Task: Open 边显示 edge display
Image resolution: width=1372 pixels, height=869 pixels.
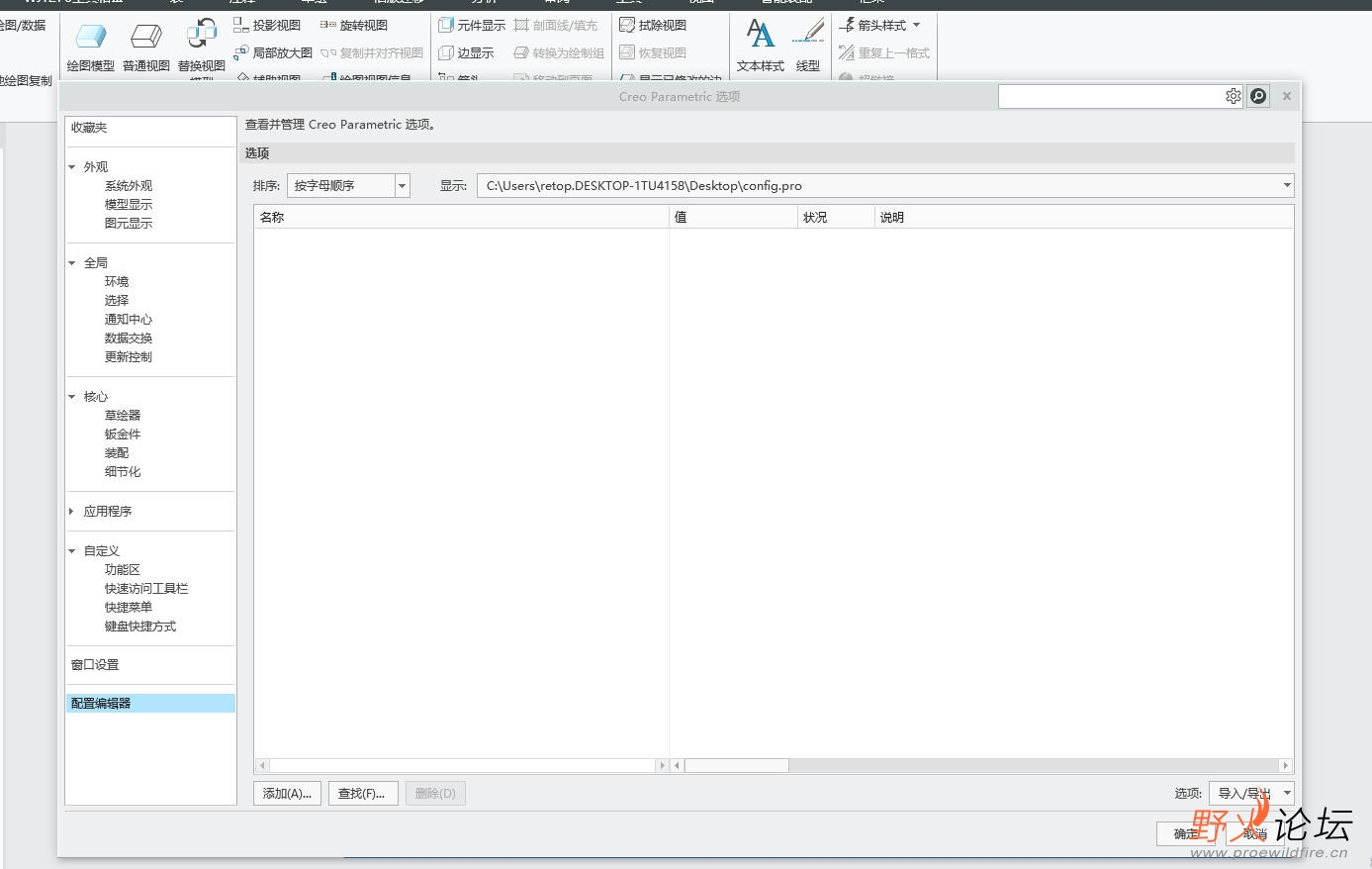Action: (x=466, y=52)
